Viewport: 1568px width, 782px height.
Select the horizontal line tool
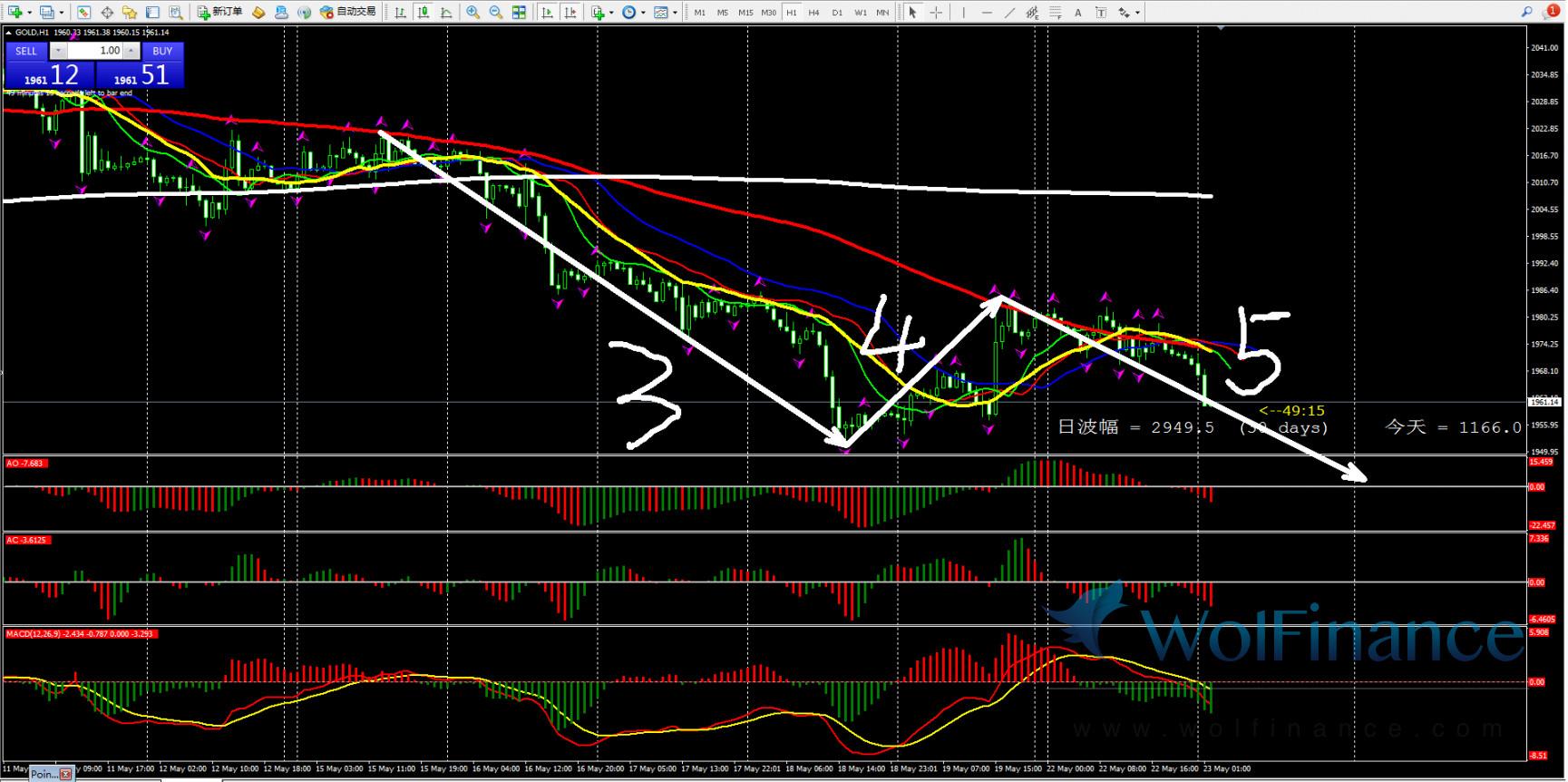click(987, 12)
